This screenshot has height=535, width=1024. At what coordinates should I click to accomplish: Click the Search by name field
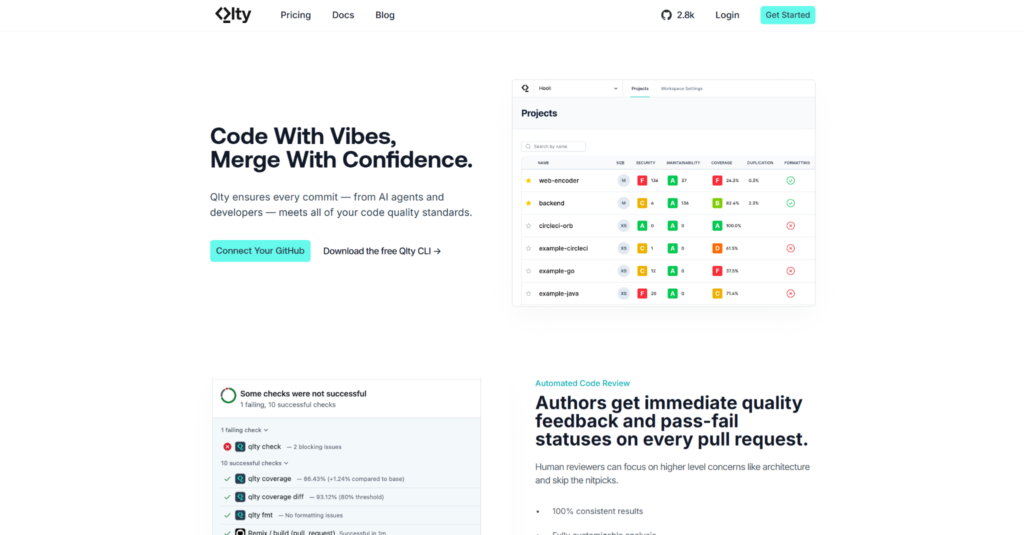point(554,146)
